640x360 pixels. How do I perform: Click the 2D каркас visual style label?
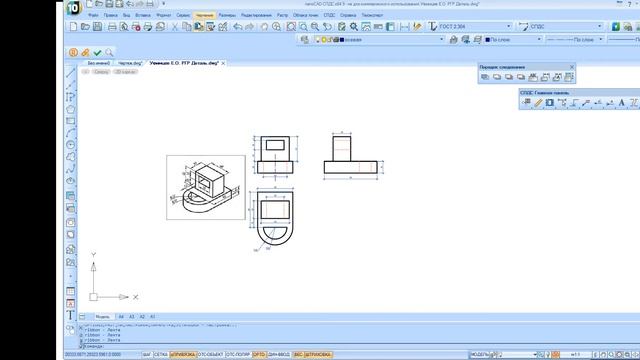pyautogui.click(x=125, y=72)
